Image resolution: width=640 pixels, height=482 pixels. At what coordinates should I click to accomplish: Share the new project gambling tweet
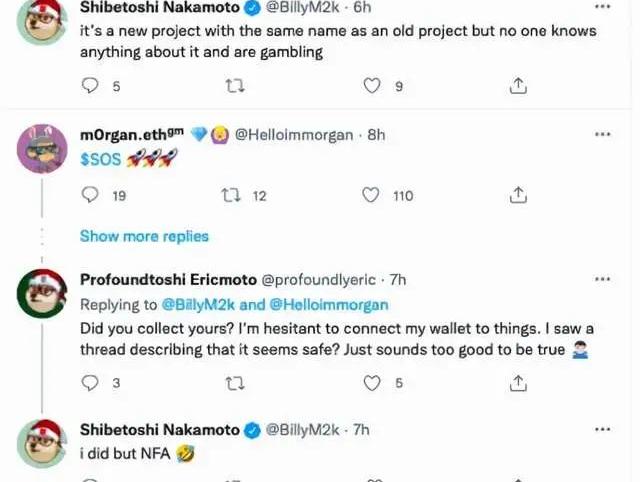click(518, 86)
